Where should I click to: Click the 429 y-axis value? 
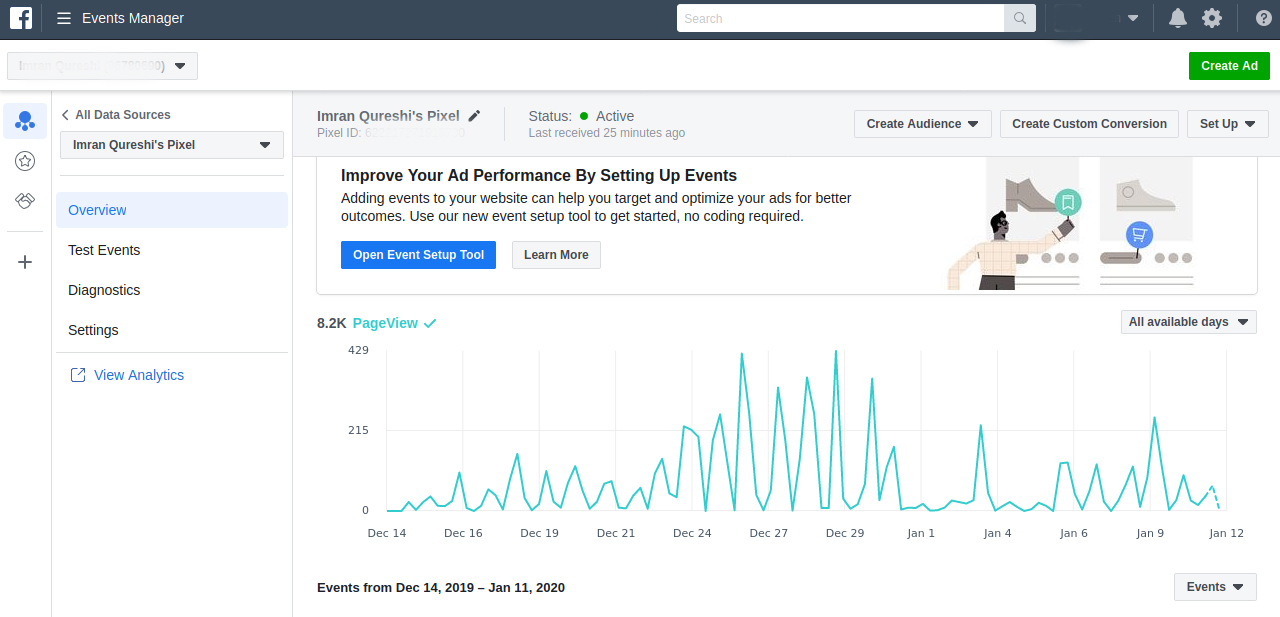tap(358, 350)
